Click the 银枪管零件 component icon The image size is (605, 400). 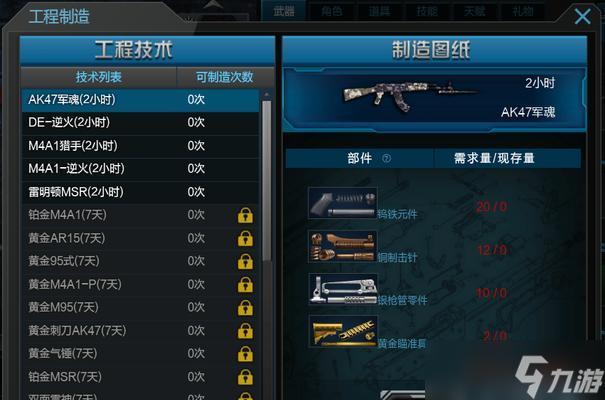343,289
